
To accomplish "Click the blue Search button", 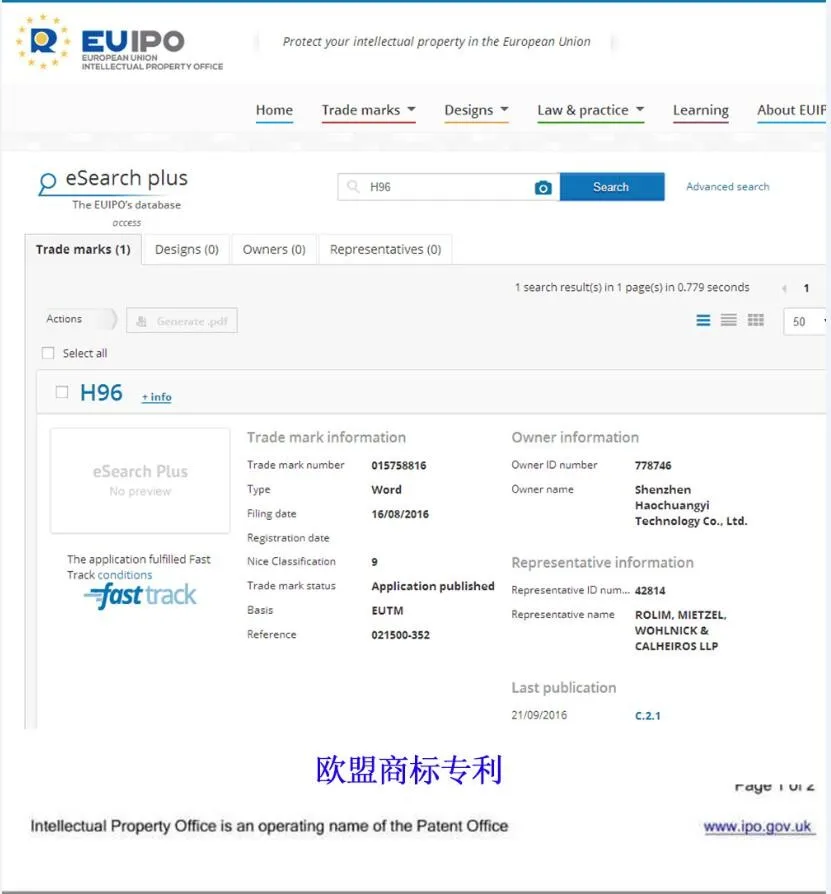I will (x=612, y=187).
